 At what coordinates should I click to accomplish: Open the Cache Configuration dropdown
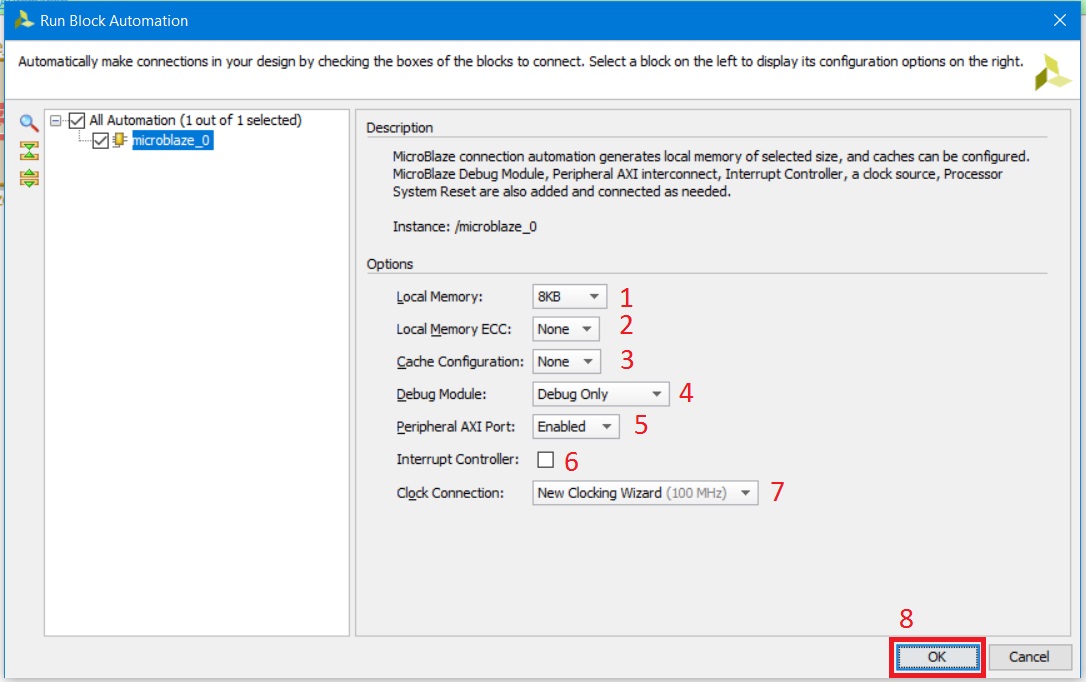pyautogui.click(x=566, y=362)
